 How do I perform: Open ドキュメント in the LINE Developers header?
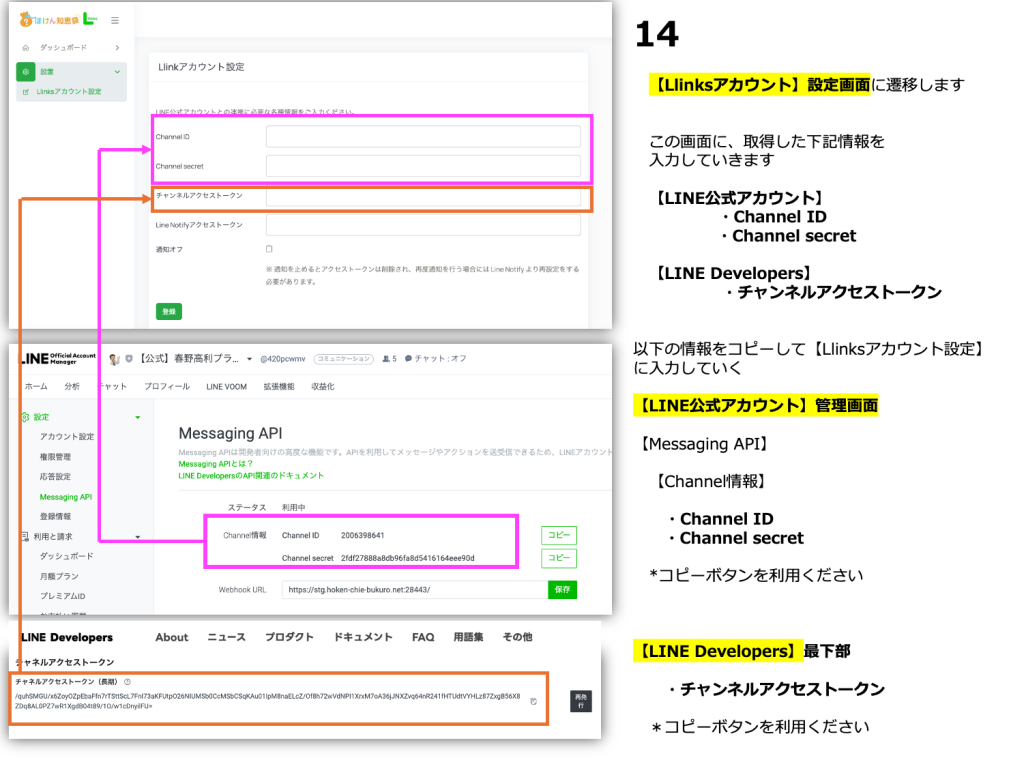point(363,637)
